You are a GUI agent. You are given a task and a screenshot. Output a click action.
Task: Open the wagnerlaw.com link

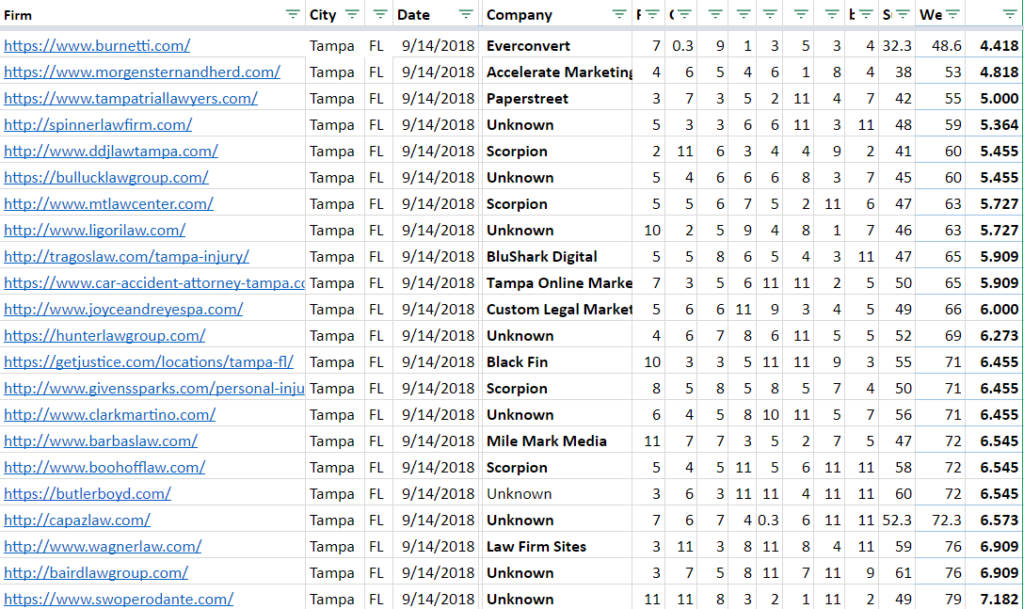[103, 546]
